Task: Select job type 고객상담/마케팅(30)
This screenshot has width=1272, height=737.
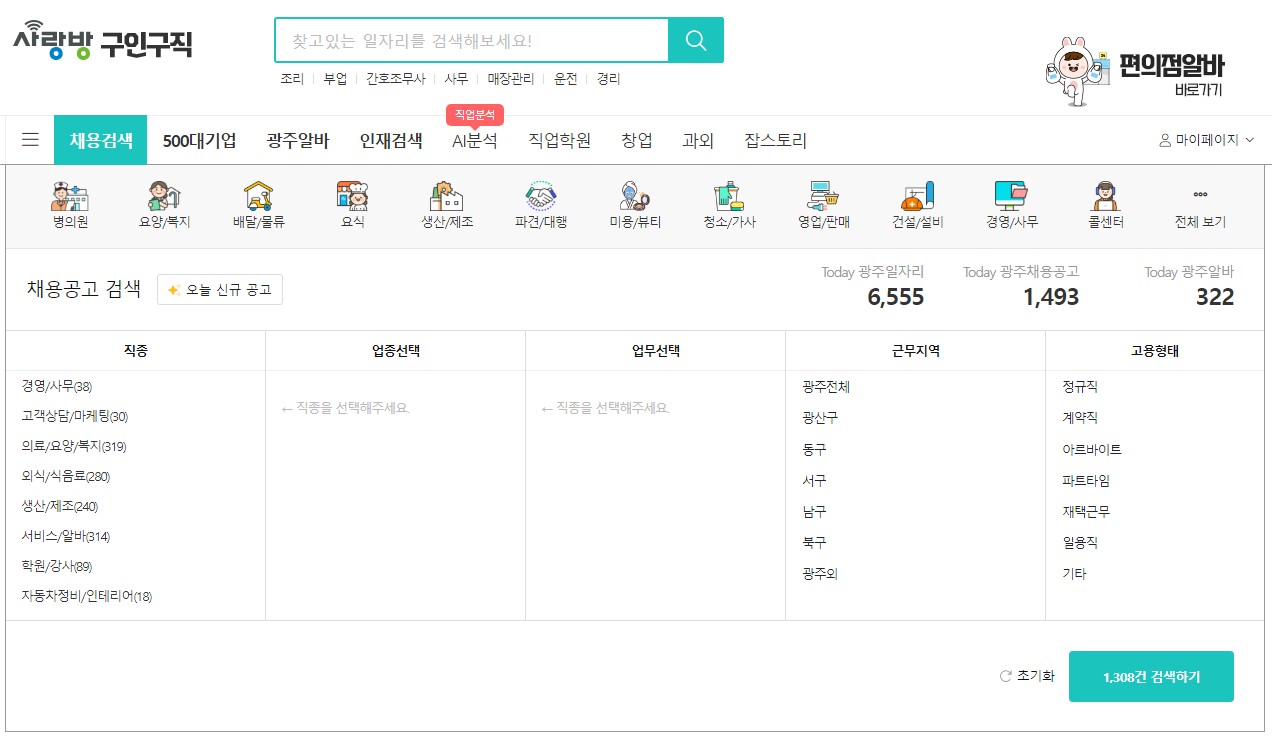Action: (x=75, y=417)
